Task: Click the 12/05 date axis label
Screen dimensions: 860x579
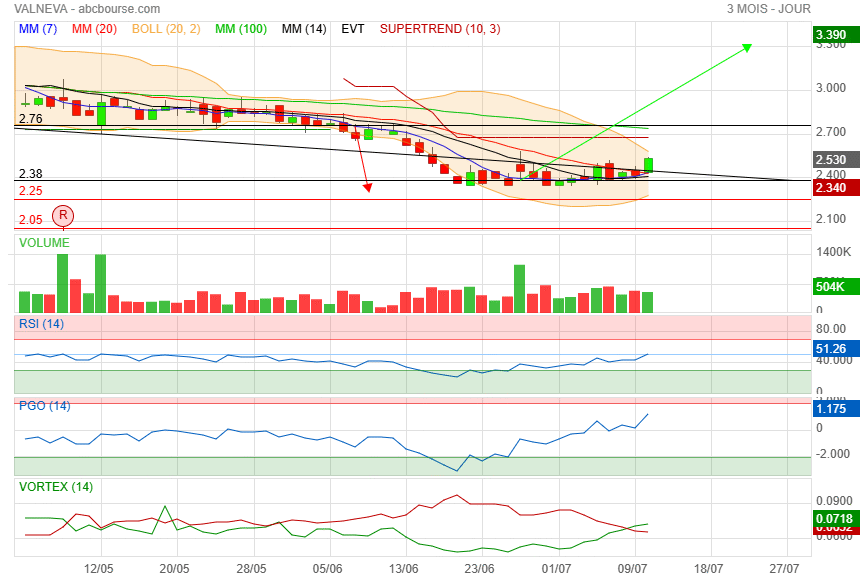Action: (x=99, y=569)
